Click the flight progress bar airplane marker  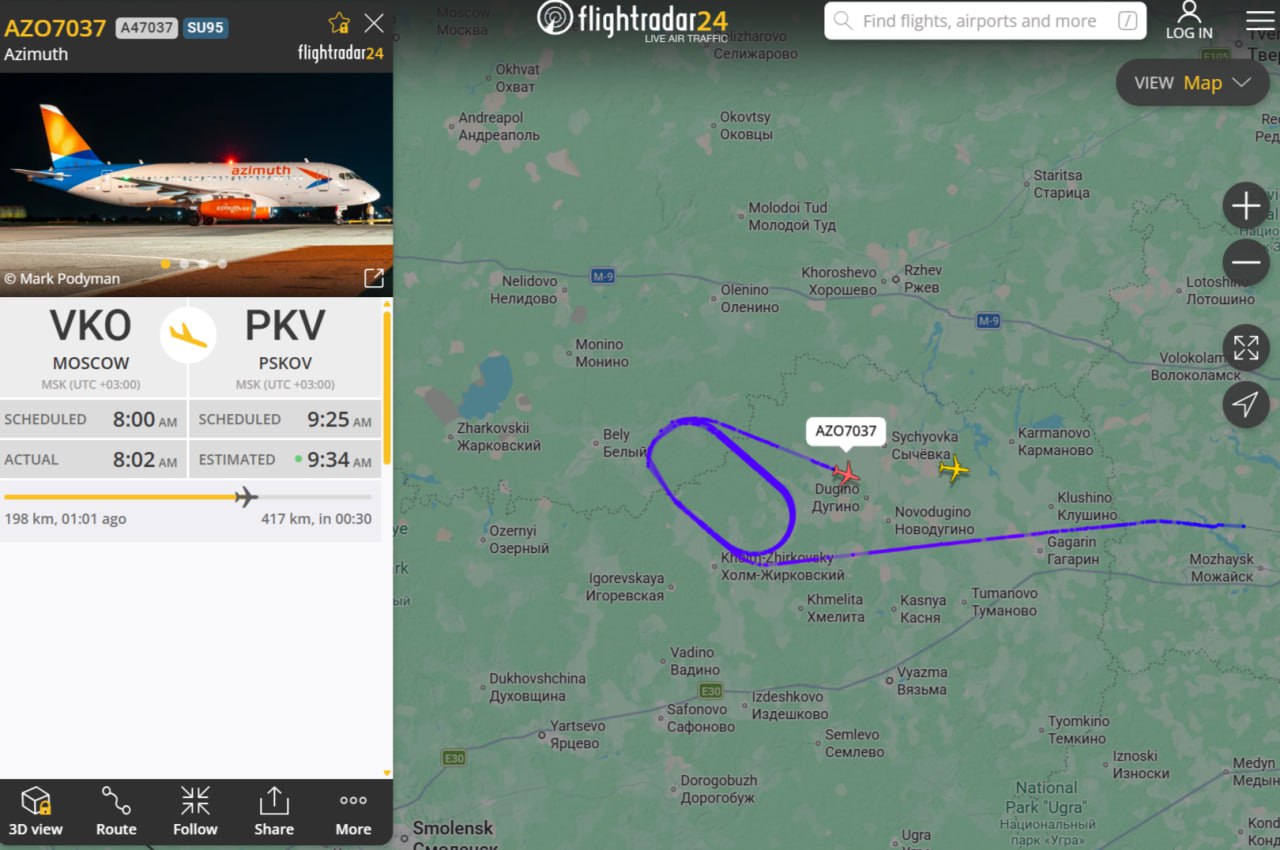(246, 496)
